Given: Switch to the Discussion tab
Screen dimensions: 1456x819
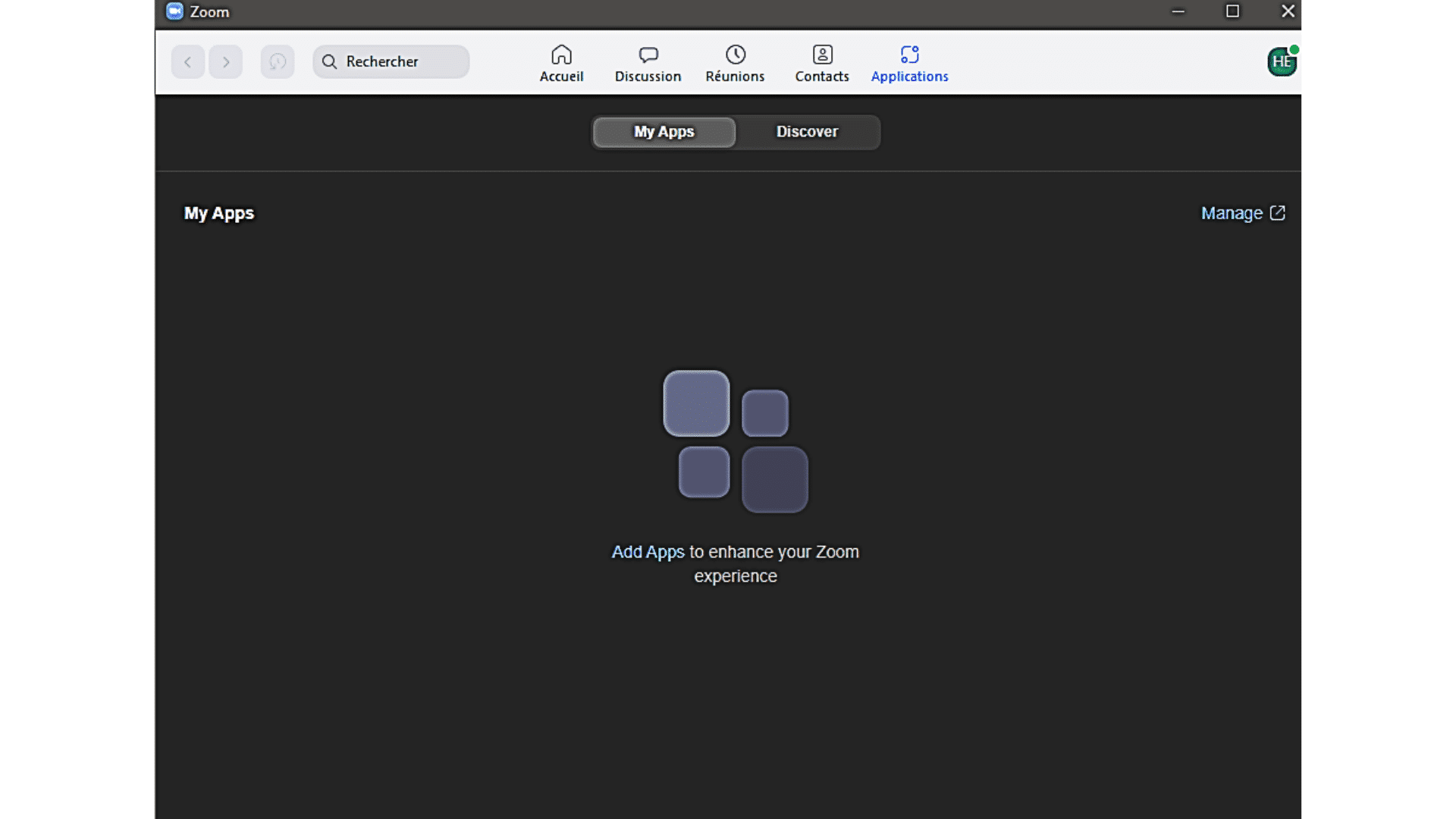Looking at the screenshot, I should 648,64.
